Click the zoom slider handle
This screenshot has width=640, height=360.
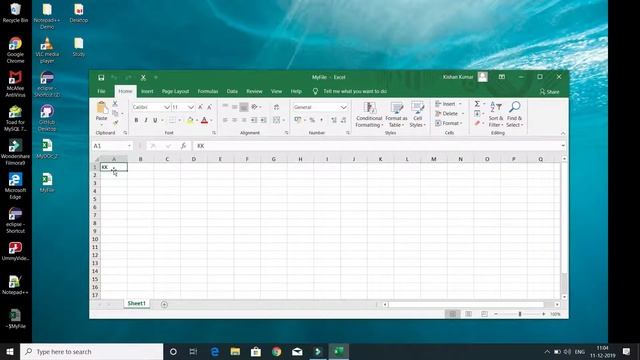(x=520, y=314)
